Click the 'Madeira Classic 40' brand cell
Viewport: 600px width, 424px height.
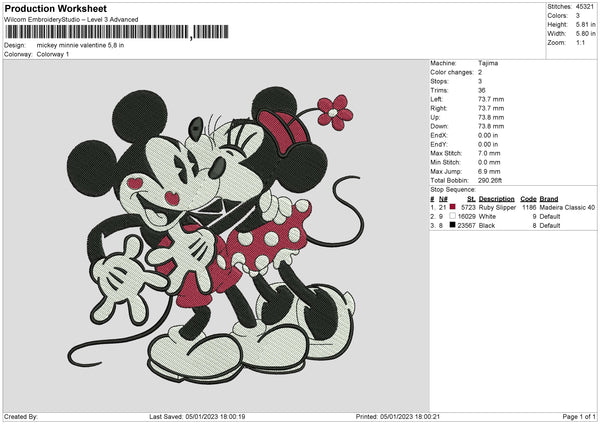(567, 207)
